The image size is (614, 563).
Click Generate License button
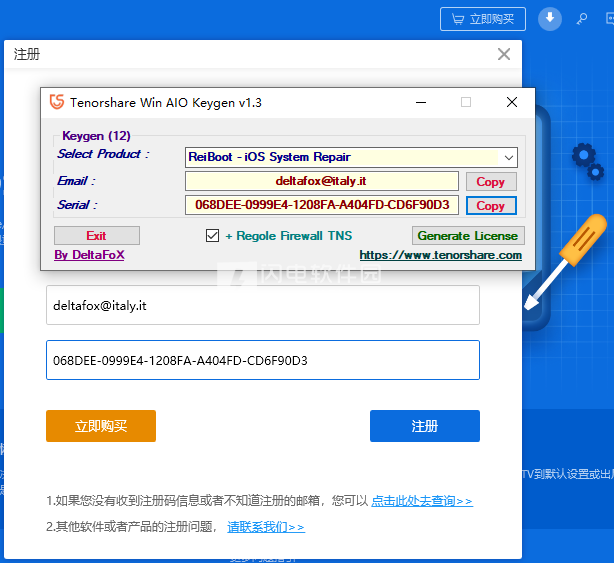[x=468, y=236]
